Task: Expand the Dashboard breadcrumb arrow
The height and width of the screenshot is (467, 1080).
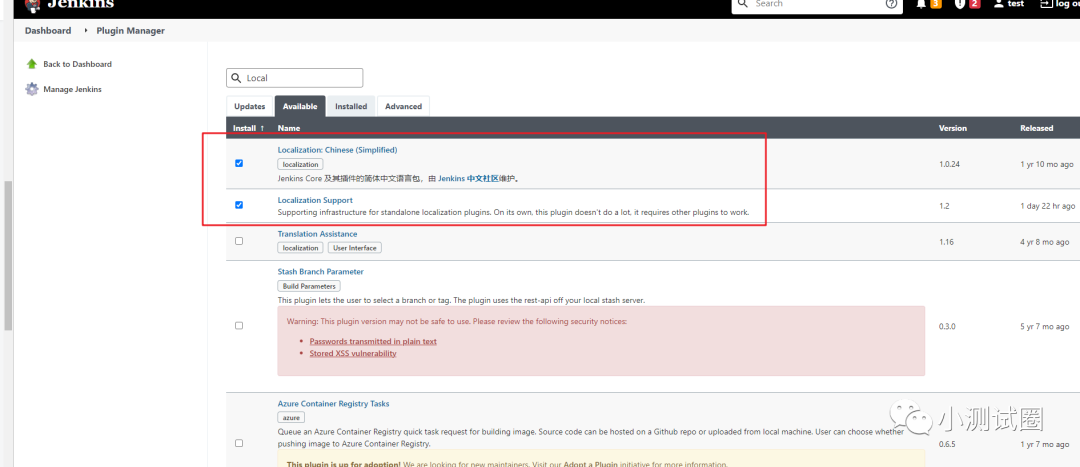Action: [x=86, y=31]
